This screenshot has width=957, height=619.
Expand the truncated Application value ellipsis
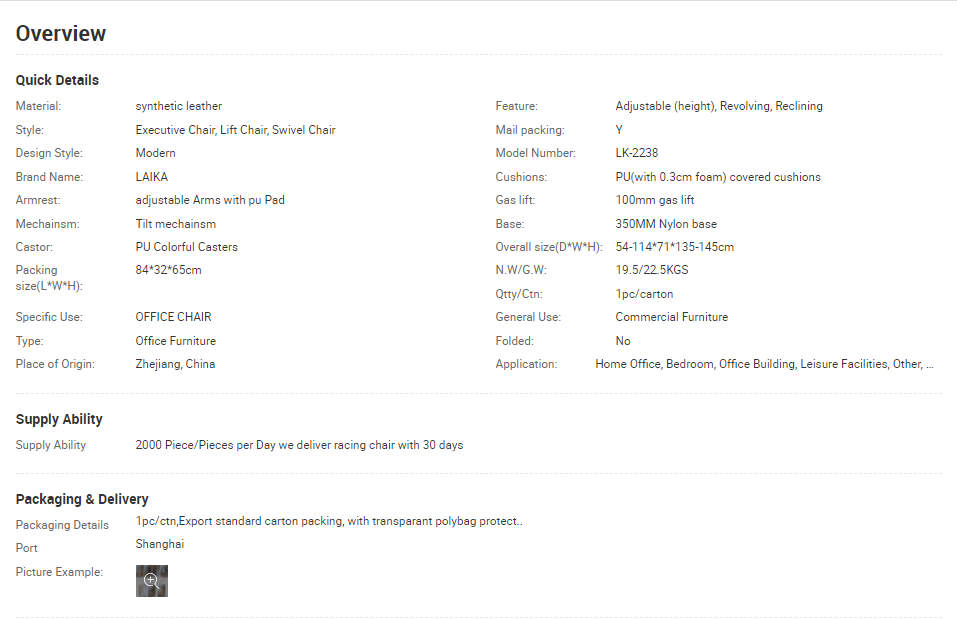click(x=930, y=364)
